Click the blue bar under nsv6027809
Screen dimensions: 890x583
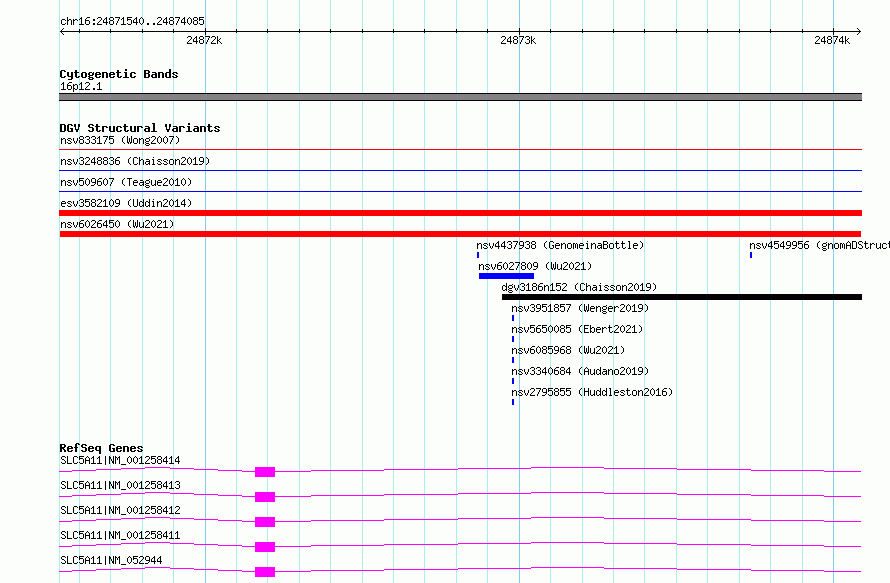(x=506, y=276)
